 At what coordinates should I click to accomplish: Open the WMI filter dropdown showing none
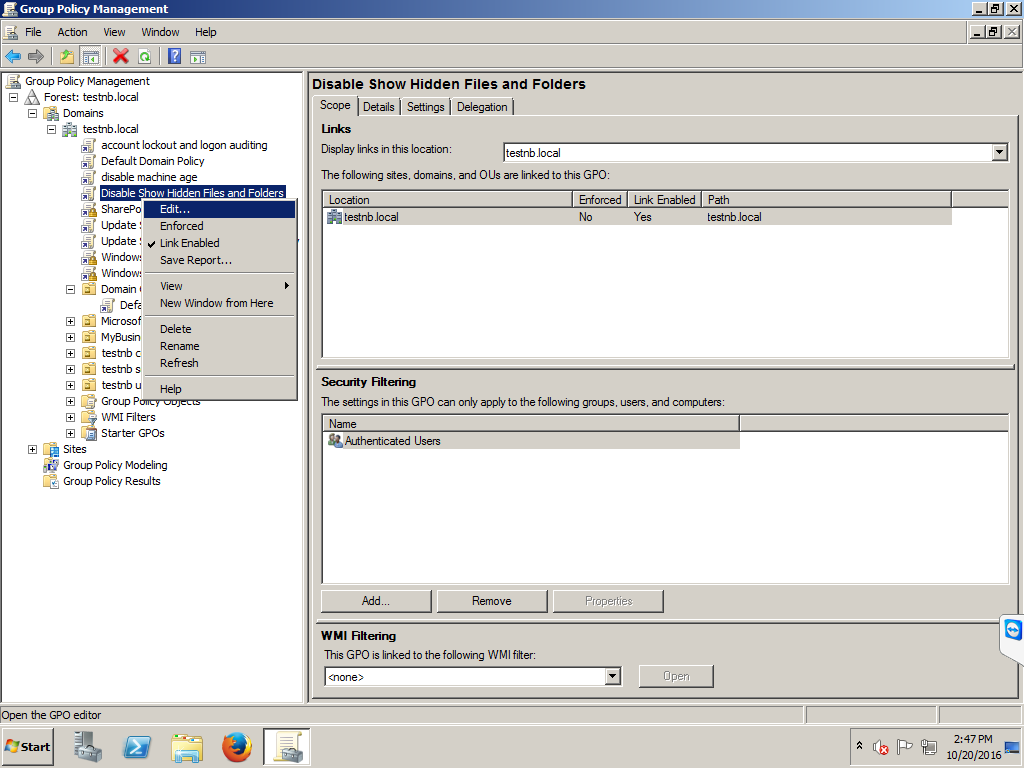coord(612,676)
